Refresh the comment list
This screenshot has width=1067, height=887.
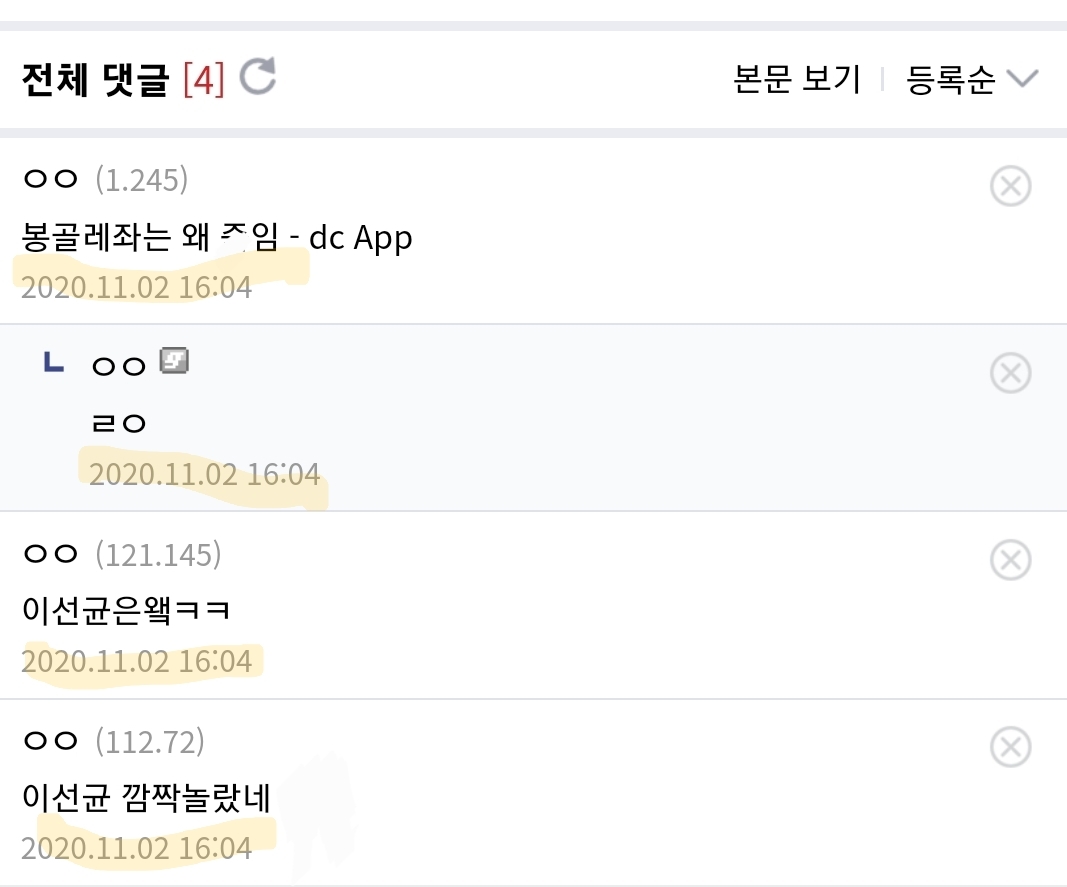(x=258, y=78)
